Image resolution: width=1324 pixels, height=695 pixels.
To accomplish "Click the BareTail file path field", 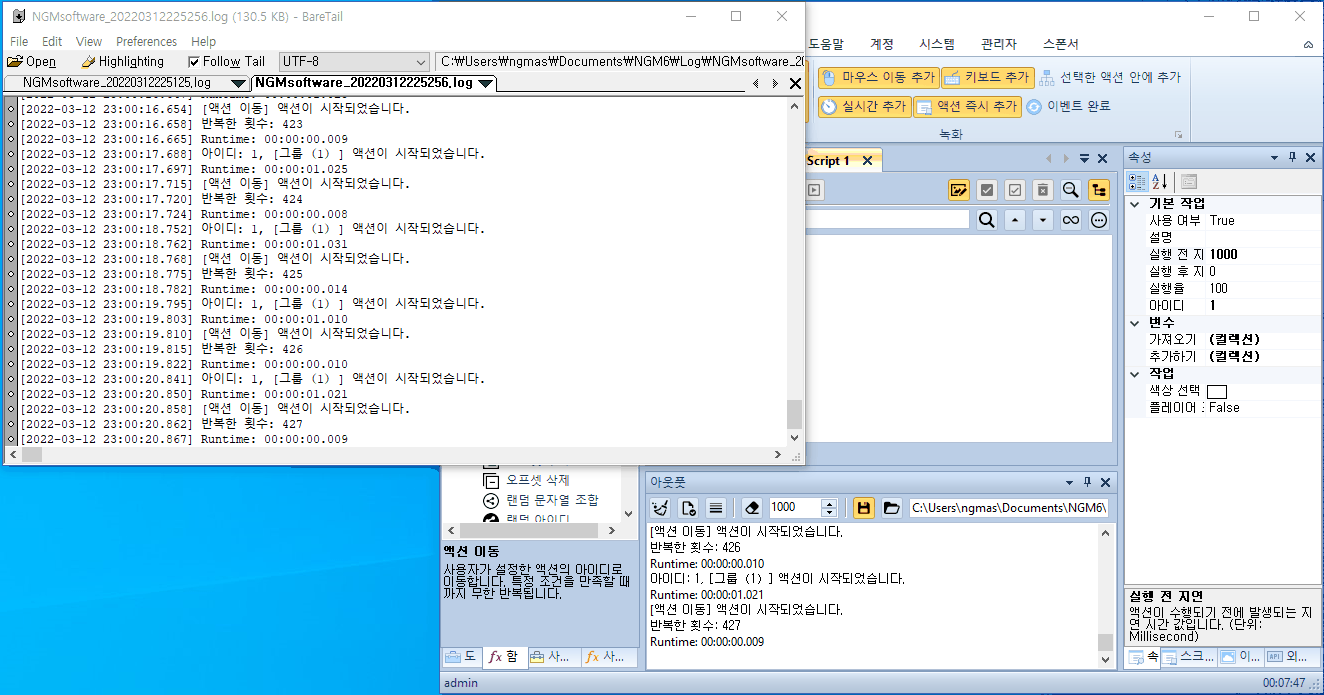I will 620,62.
